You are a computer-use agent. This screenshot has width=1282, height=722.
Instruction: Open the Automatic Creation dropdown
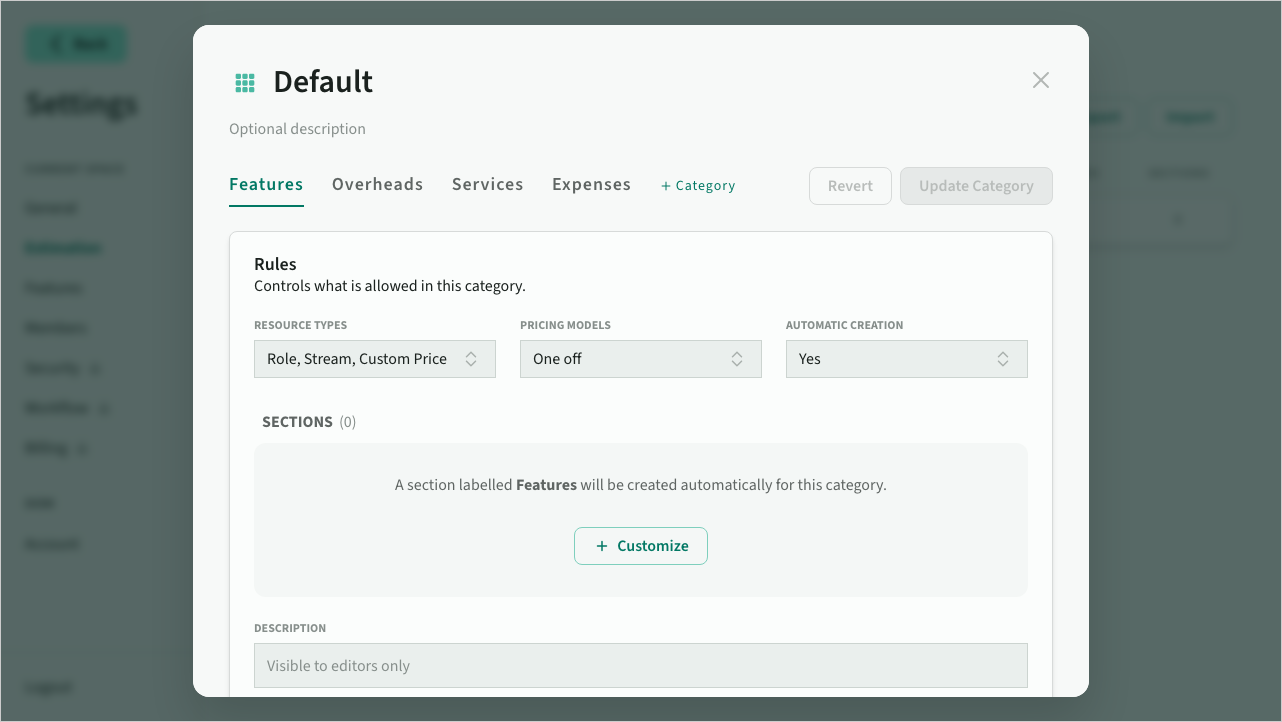[906, 359]
